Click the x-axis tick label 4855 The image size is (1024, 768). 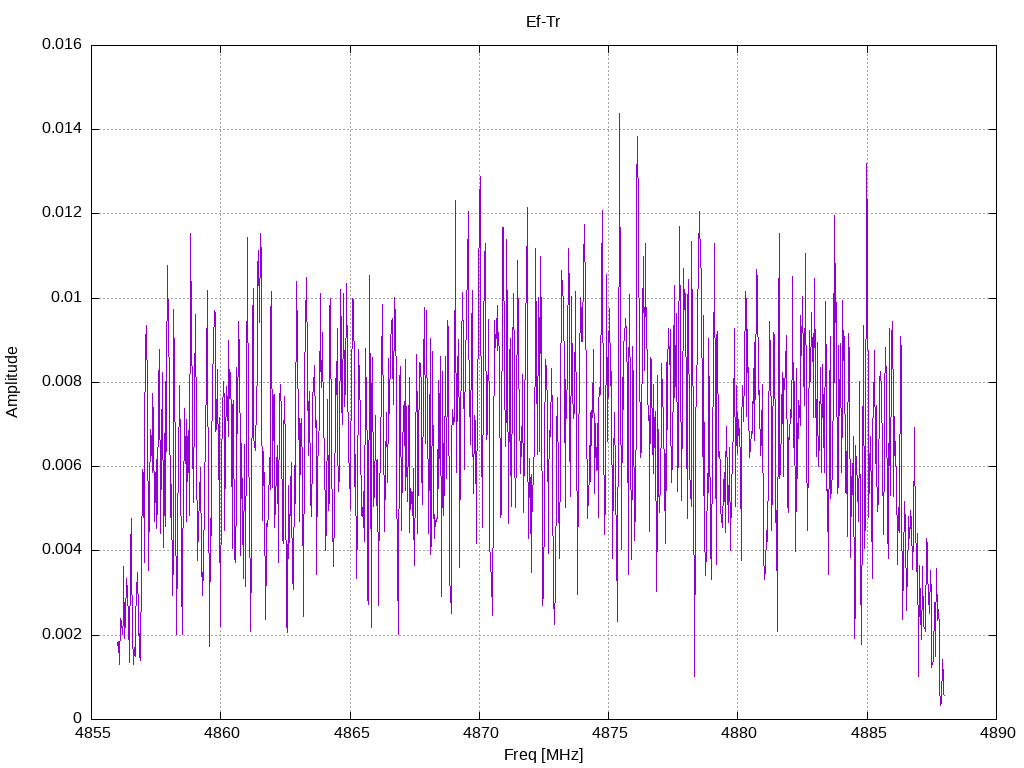[x=91, y=733]
